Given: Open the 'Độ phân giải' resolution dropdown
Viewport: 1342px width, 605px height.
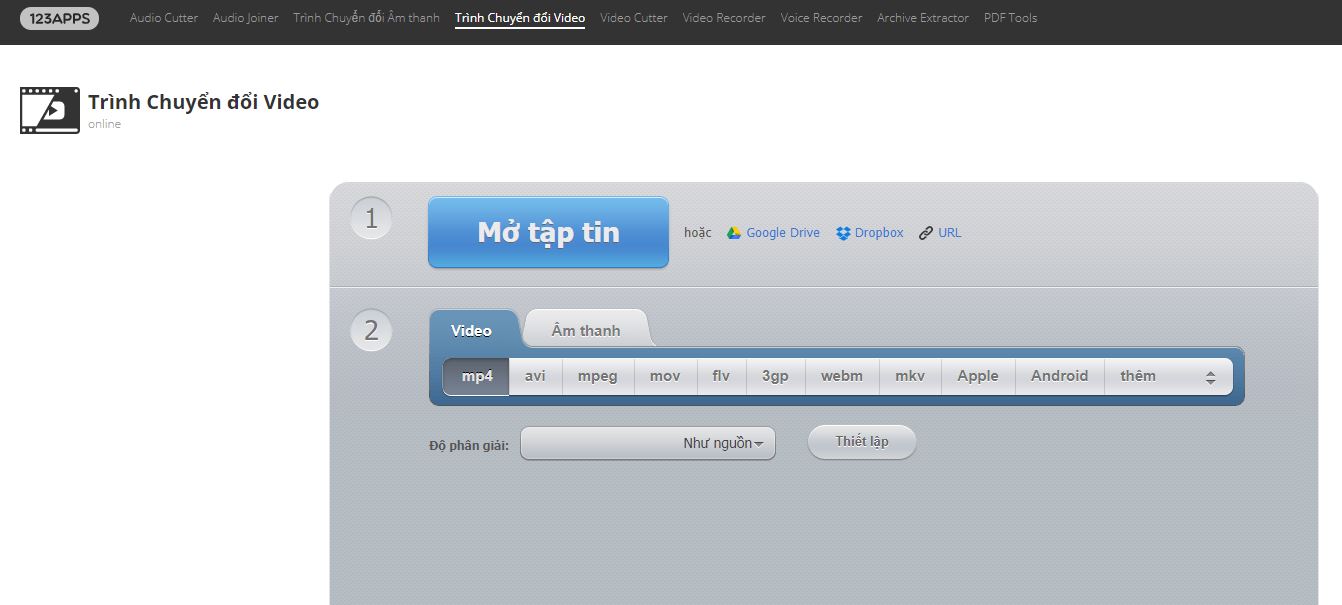Looking at the screenshot, I should (648, 443).
